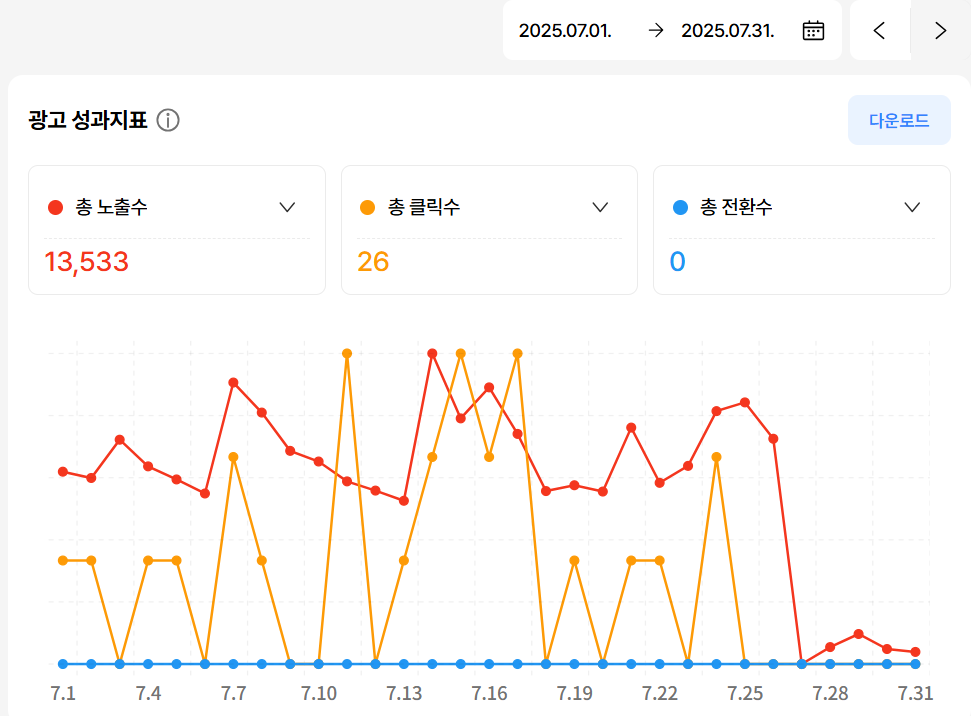Select the 7.16 x-axis date label
This screenshot has height=716, width=971.
pyautogui.click(x=489, y=693)
